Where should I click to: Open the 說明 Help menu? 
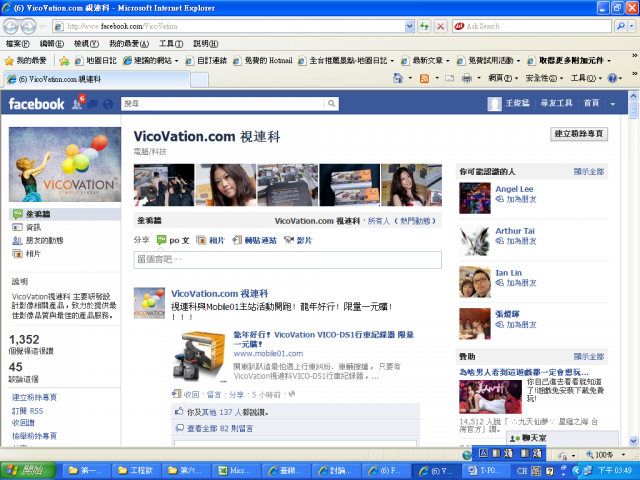point(205,43)
